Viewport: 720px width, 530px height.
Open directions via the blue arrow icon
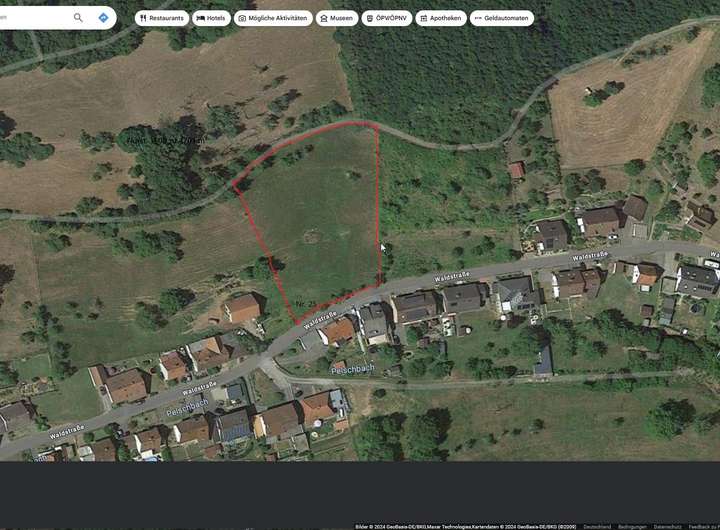pyautogui.click(x=103, y=17)
